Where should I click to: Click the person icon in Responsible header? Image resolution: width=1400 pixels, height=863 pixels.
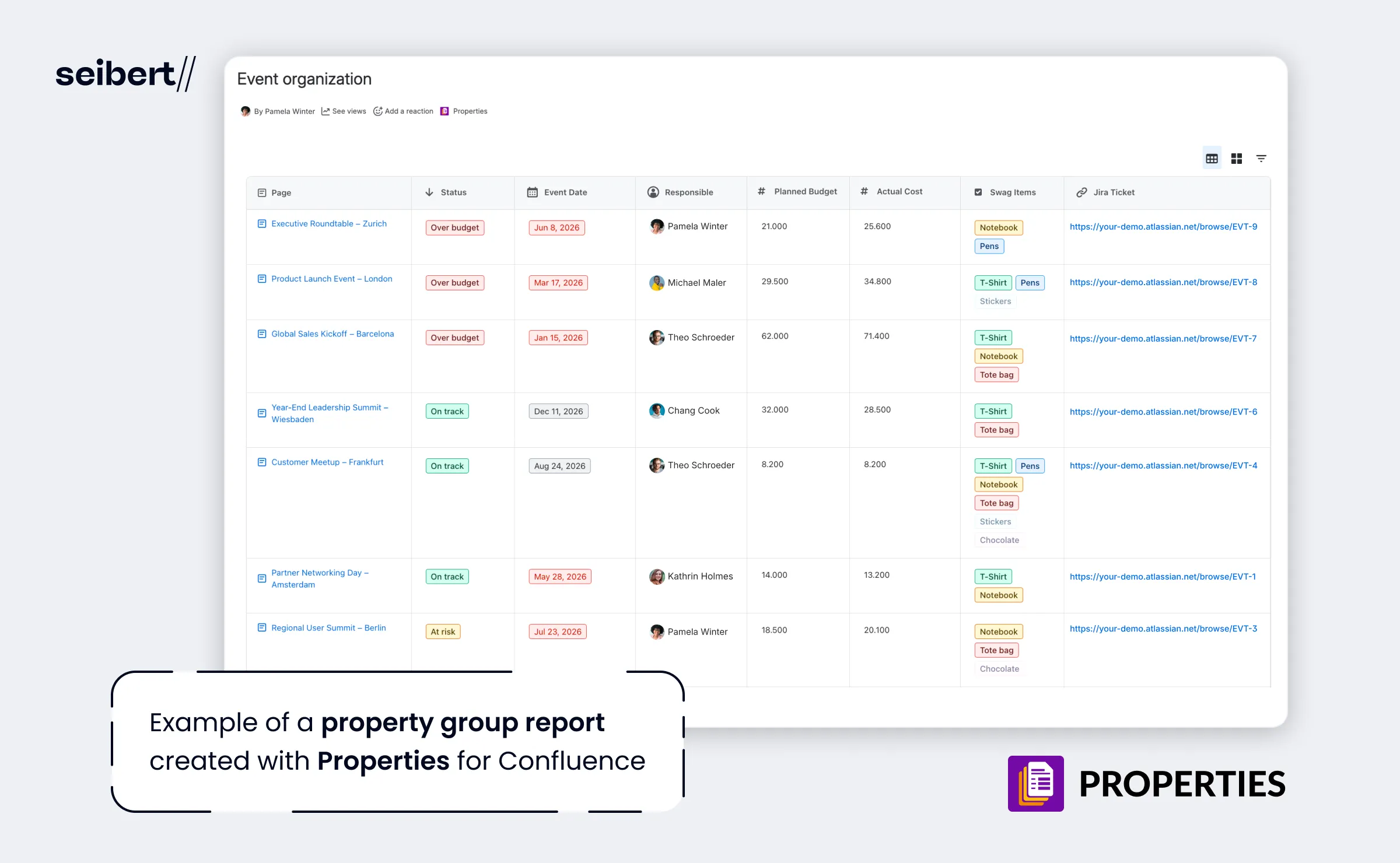[x=653, y=192]
